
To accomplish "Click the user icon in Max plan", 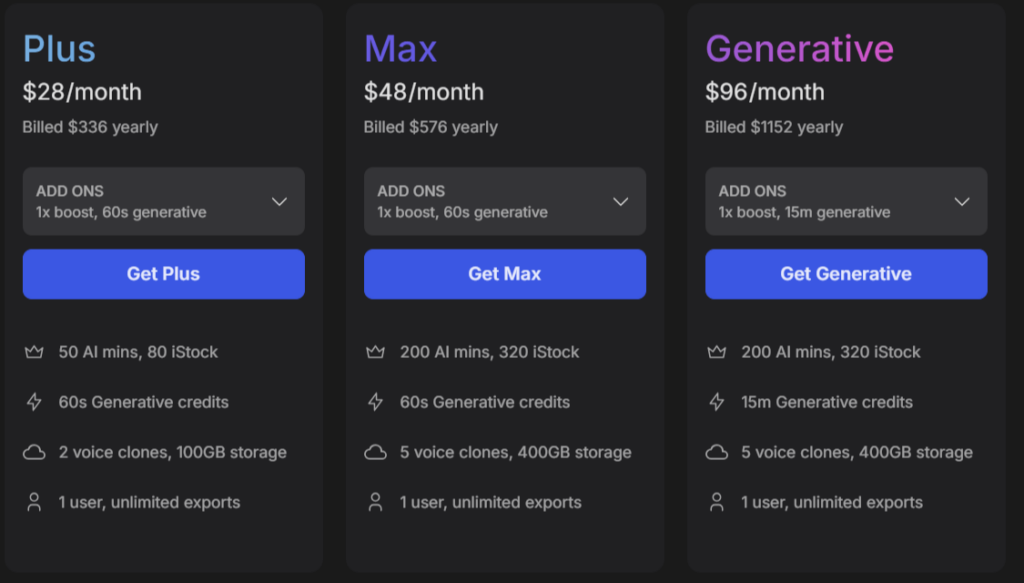I will [376, 502].
